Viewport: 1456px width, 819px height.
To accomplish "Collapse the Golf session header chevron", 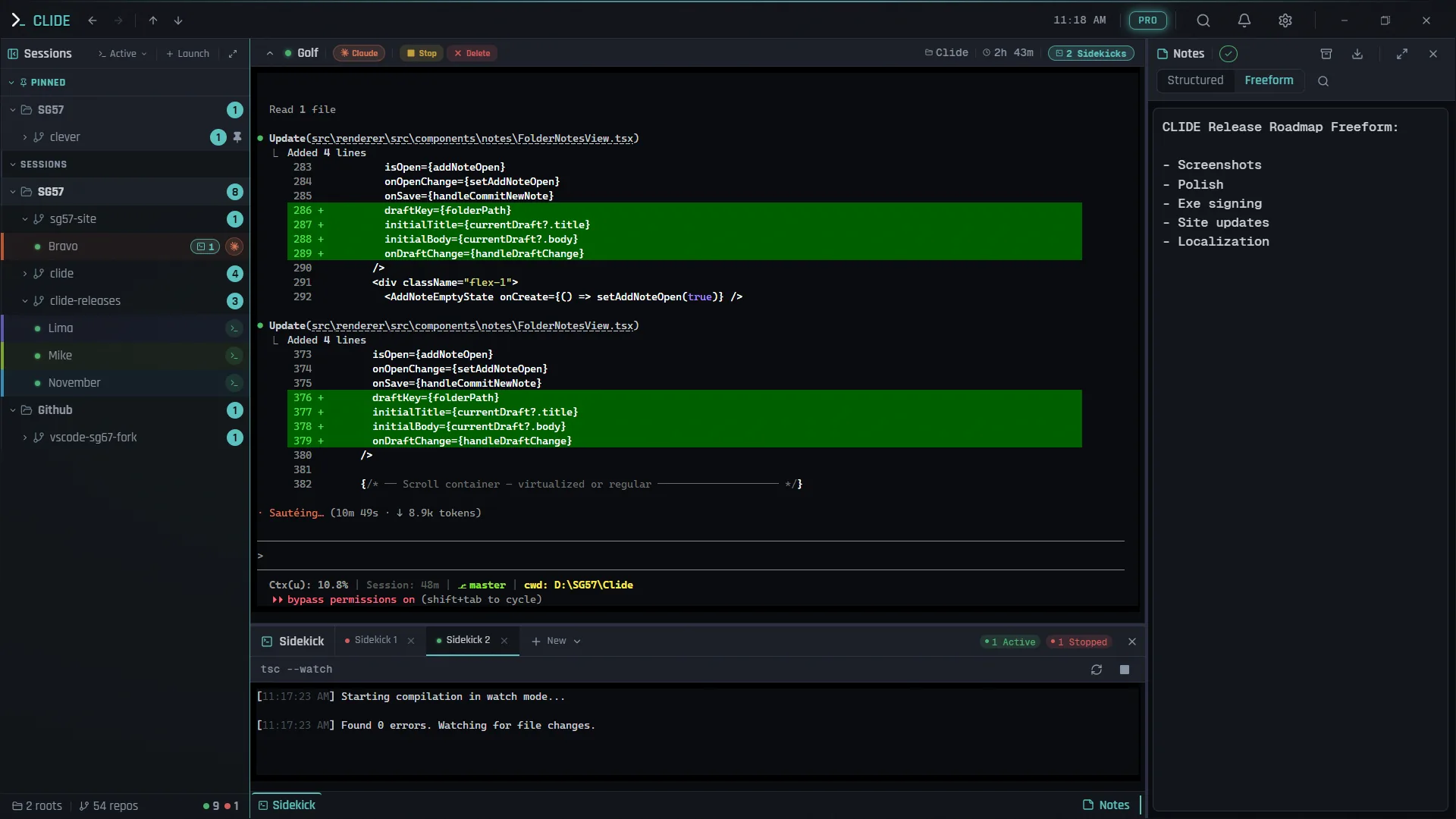I will click(x=269, y=53).
